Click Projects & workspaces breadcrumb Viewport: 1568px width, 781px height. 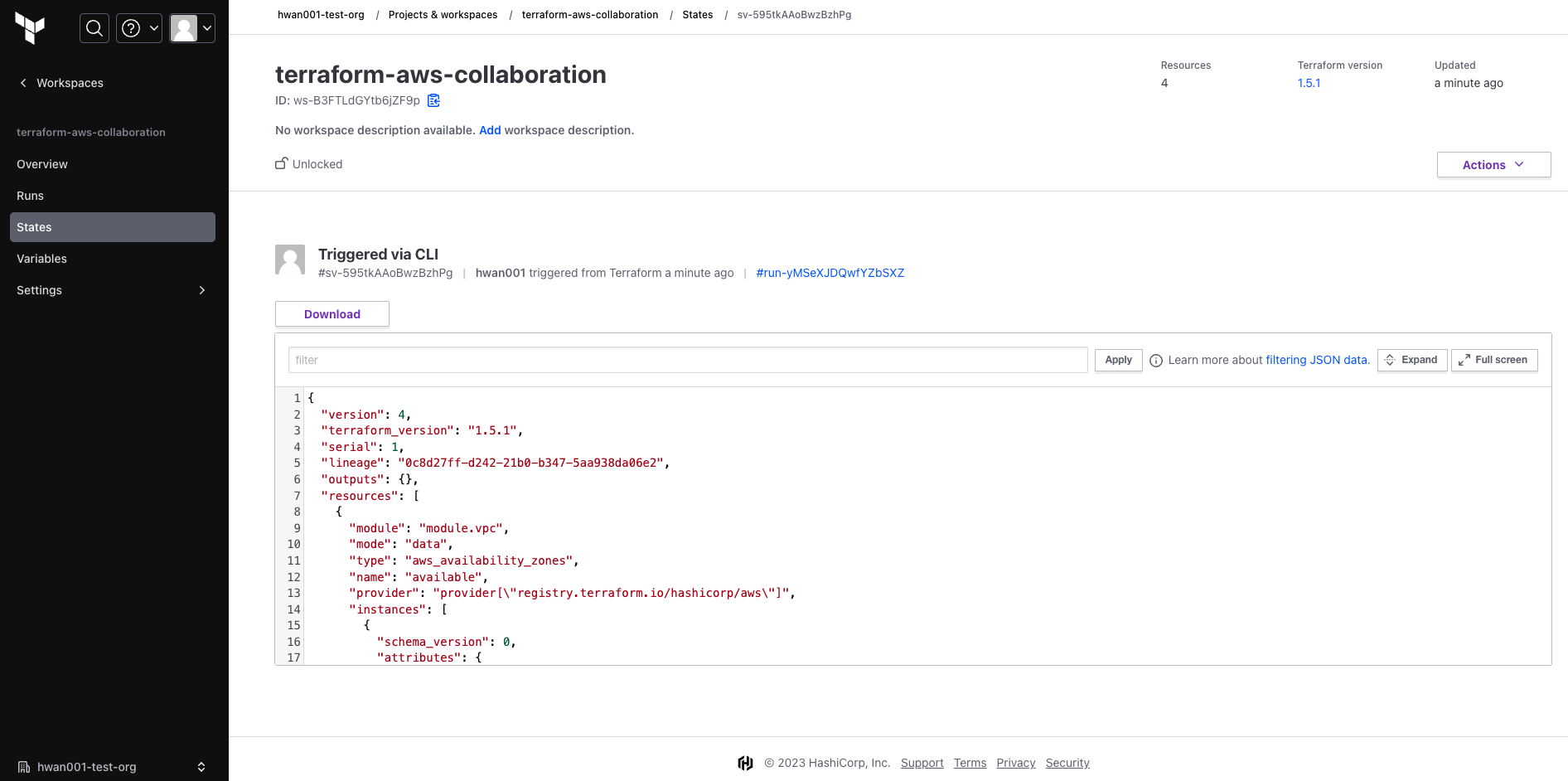443,15
